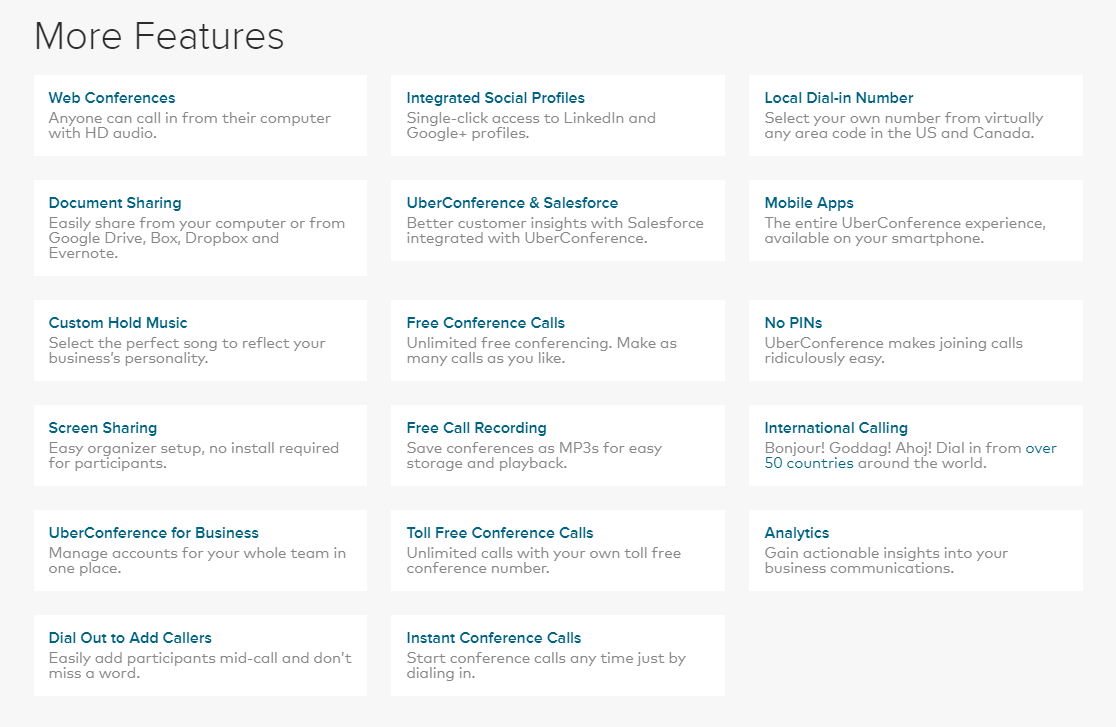Click 'Easily share from your computer' description
The width and height of the screenshot is (1116, 727).
(196, 238)
